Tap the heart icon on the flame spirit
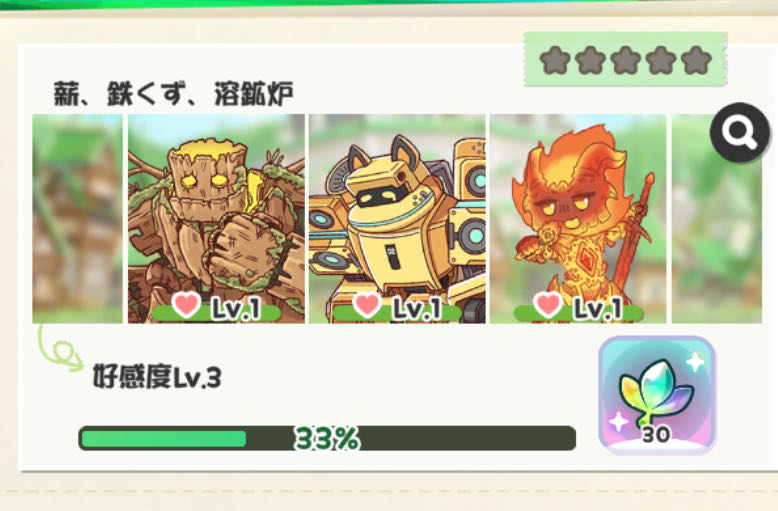778x511 pixels. click(x=548, y=305)
